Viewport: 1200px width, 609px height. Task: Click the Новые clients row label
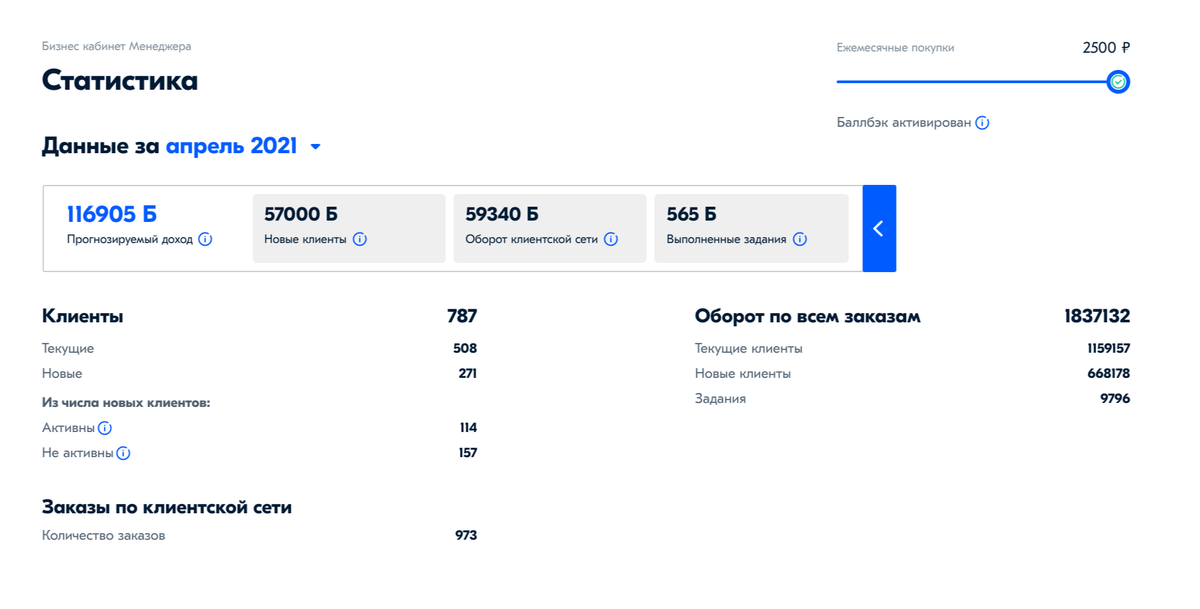pos(62,374)
